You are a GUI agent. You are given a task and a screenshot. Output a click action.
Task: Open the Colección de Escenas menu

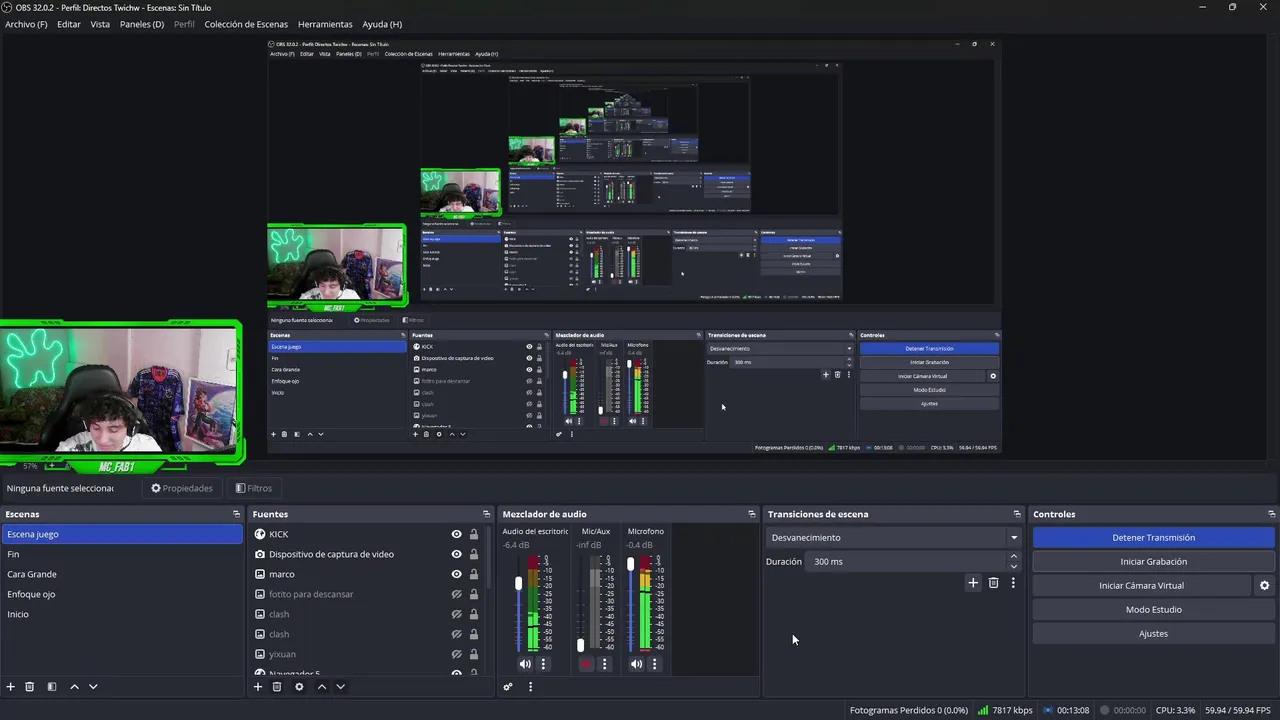[x=246, y=24]
